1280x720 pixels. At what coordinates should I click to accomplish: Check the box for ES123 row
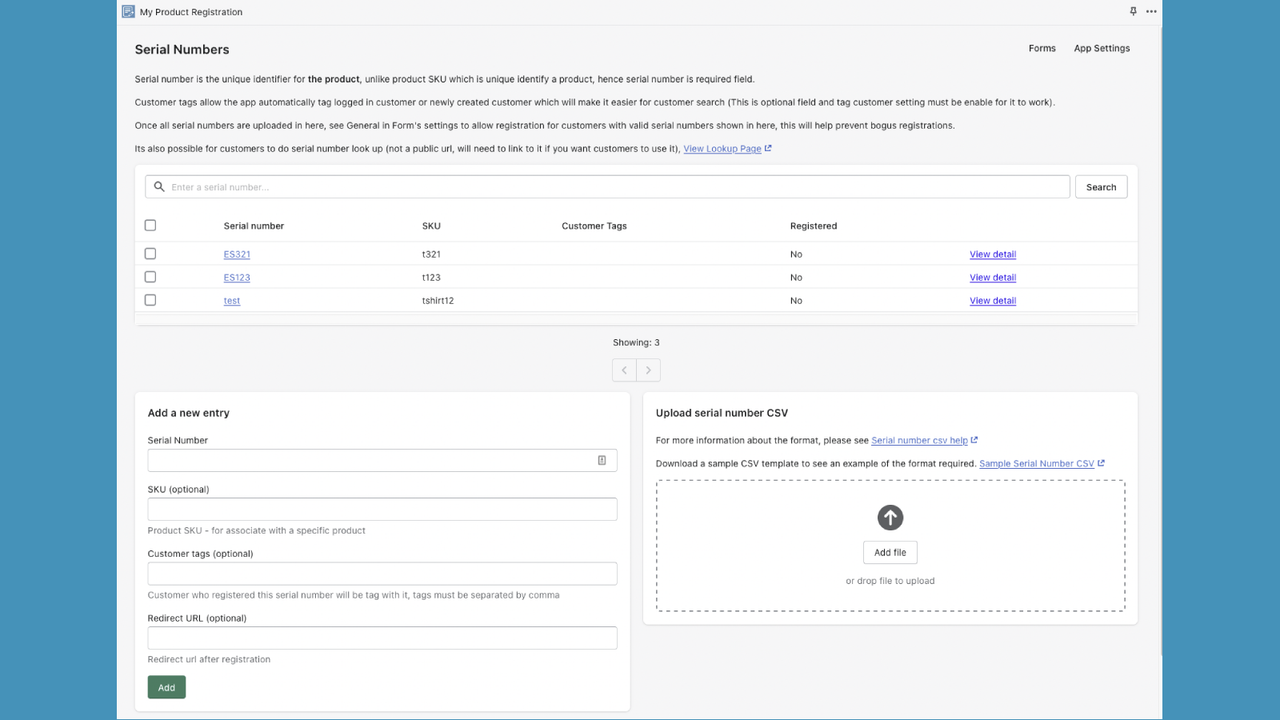150,277
